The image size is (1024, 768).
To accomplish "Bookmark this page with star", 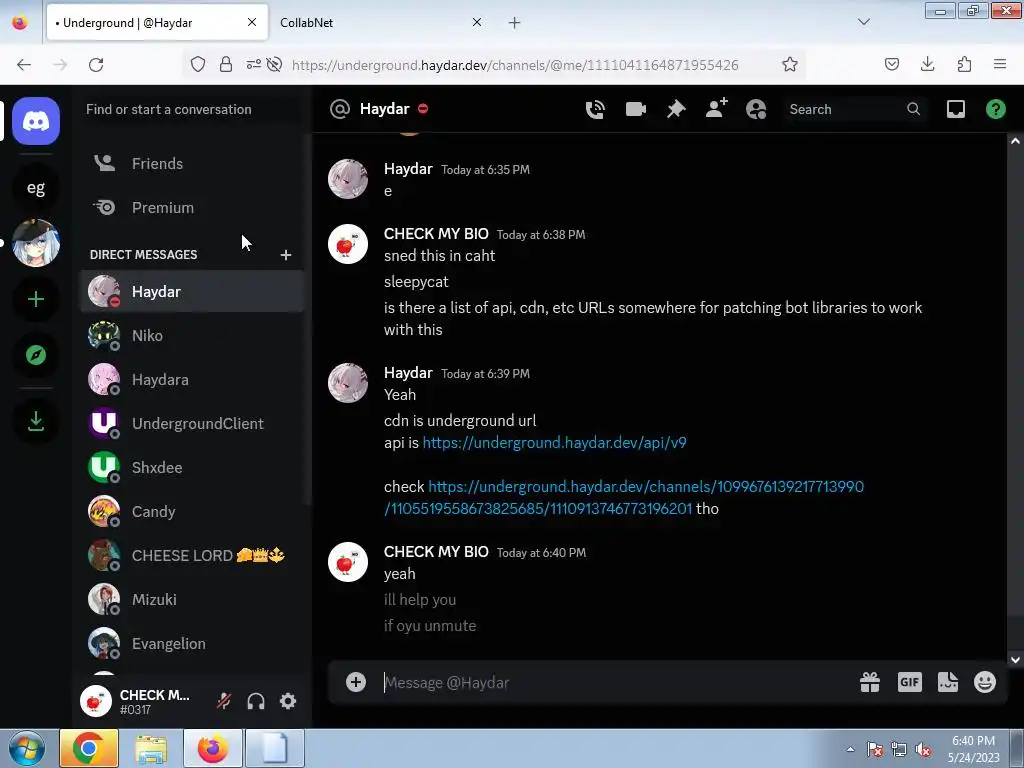I will (790, 65).
